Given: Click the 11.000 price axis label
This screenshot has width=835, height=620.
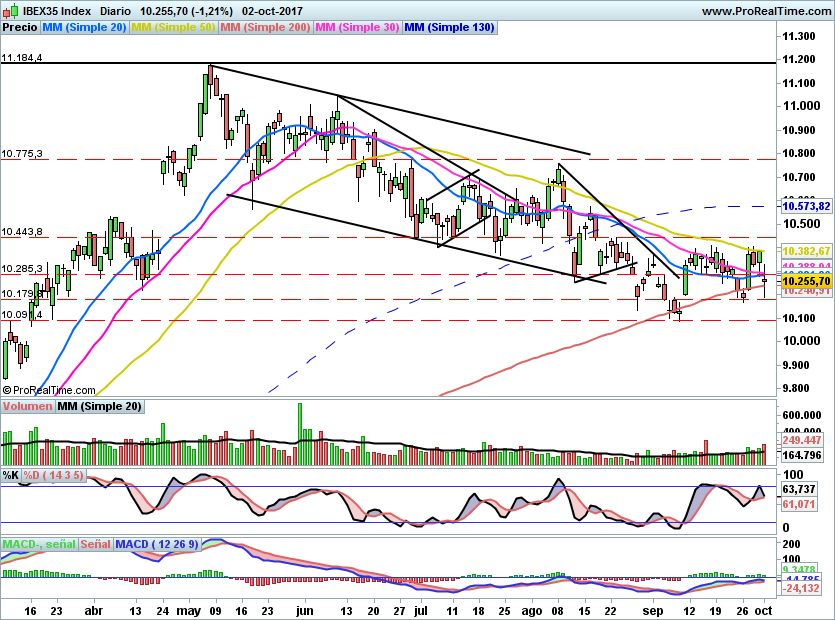Looking at the screenshot, I should [801, 105].
